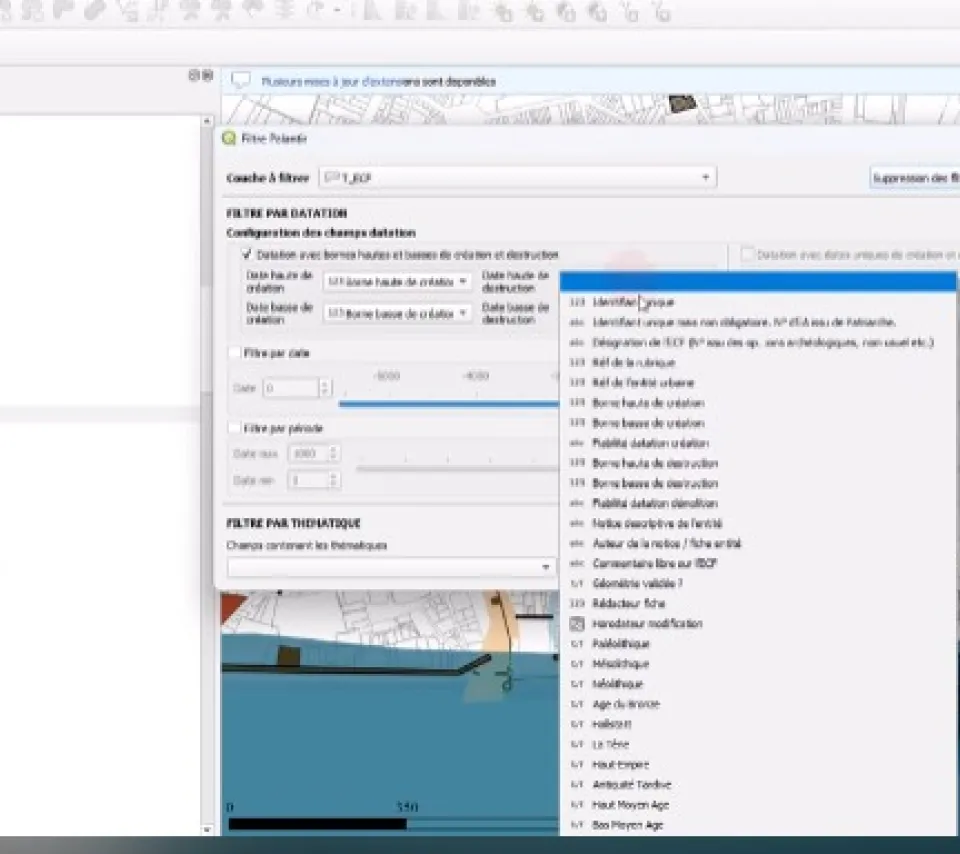Choose Rédacteur fiche option
This screenshot has height=854, width=960.
tap(758, 603)
